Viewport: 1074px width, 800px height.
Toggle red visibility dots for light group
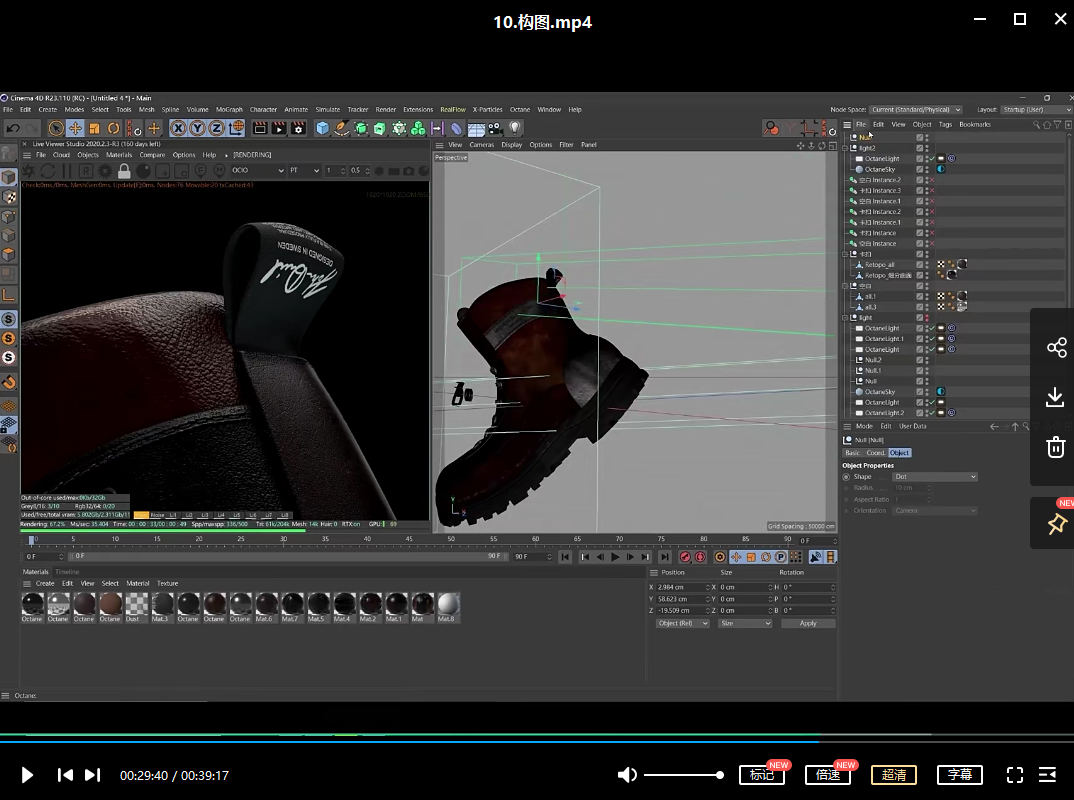[x=927, y=318]
